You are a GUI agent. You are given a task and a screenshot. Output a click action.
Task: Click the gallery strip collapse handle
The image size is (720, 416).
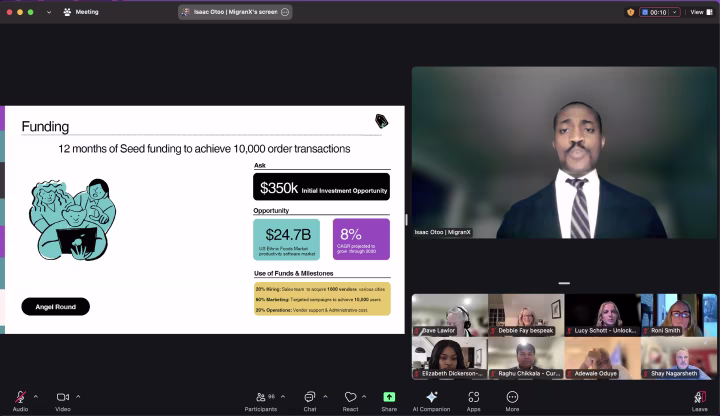coord(564,283)
